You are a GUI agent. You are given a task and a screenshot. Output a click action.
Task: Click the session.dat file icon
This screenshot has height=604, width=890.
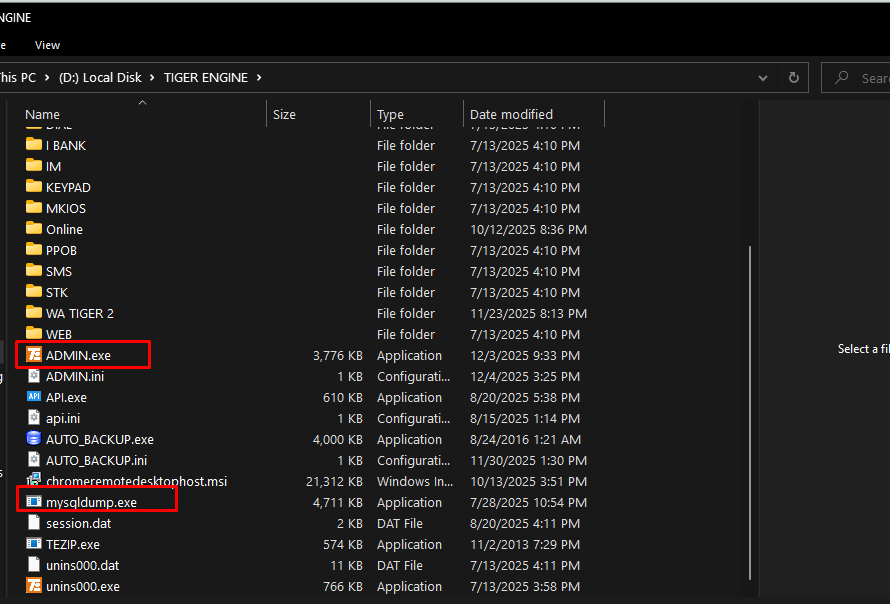tap(34, 523)
